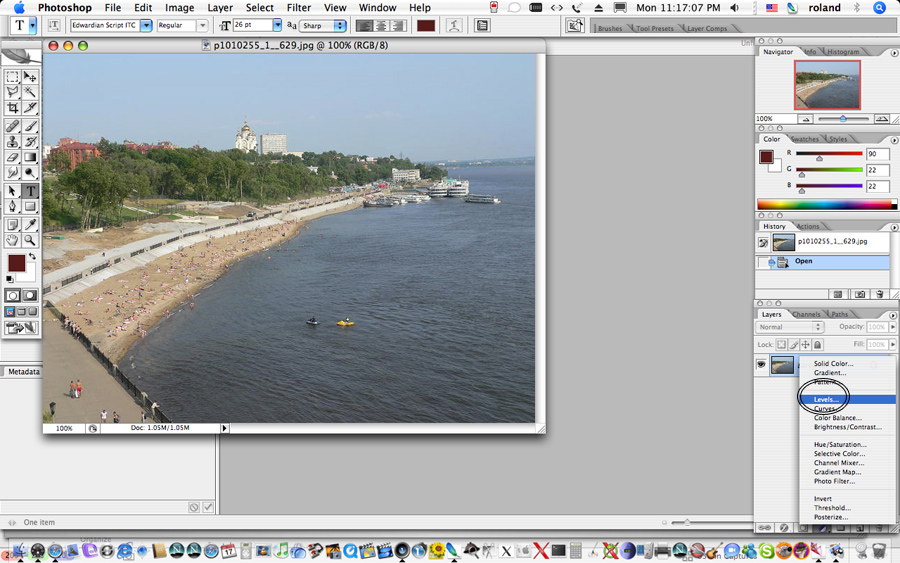The width and height of the screenshot is (900, 563).
Task: Toggle lock transparent pixels in Layers
Action: (x=782, y=344)
